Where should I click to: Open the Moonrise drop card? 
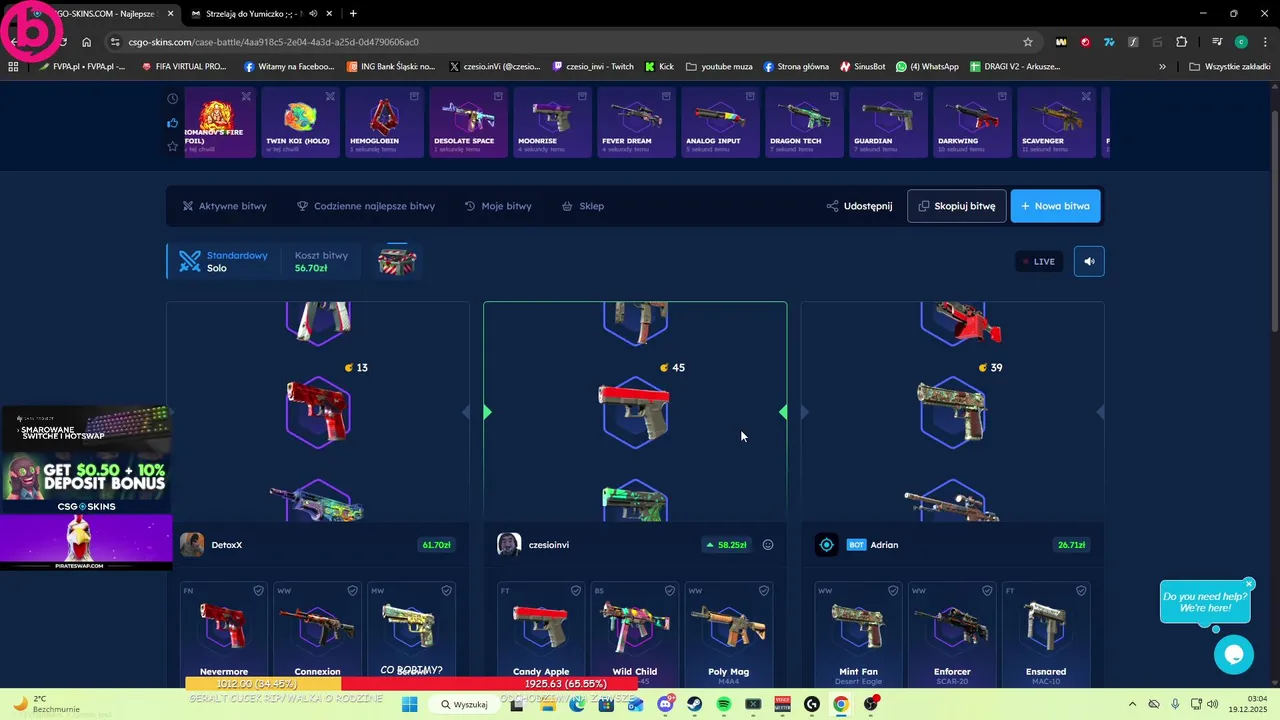pos(552,122)
